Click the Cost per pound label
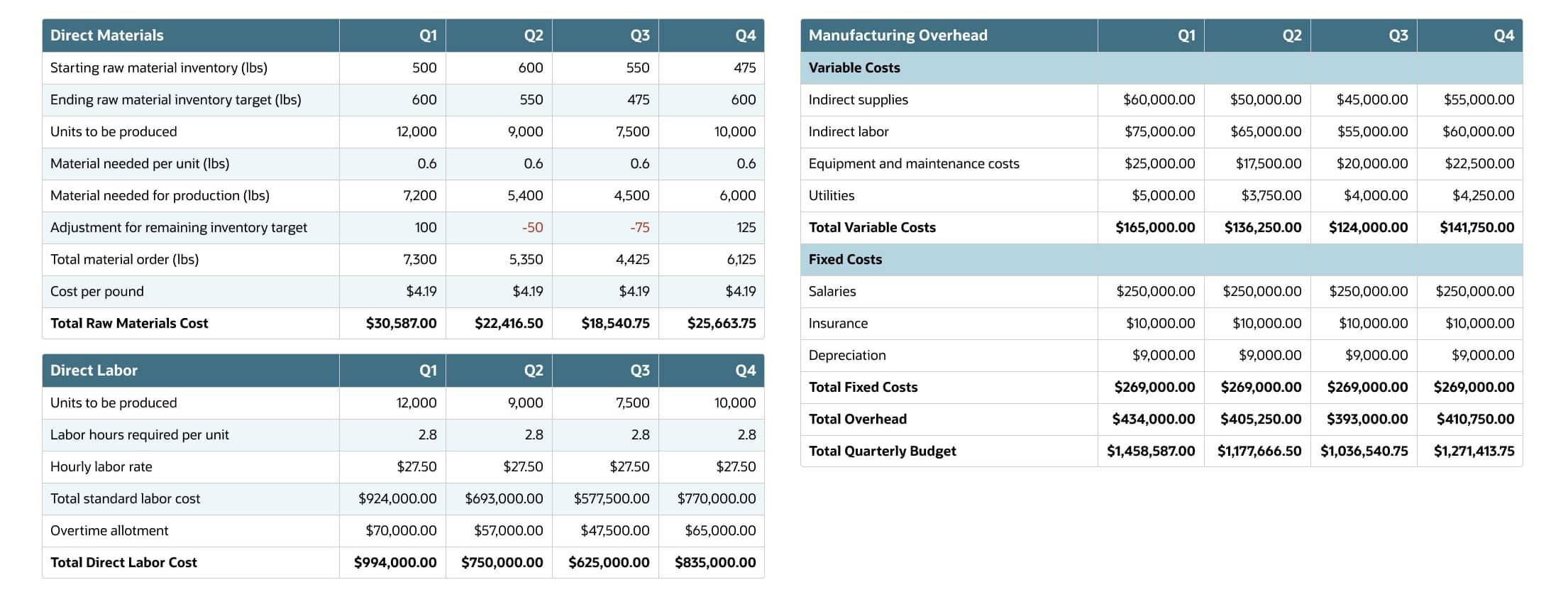The image size is (1568, 597). coord(97,292)
